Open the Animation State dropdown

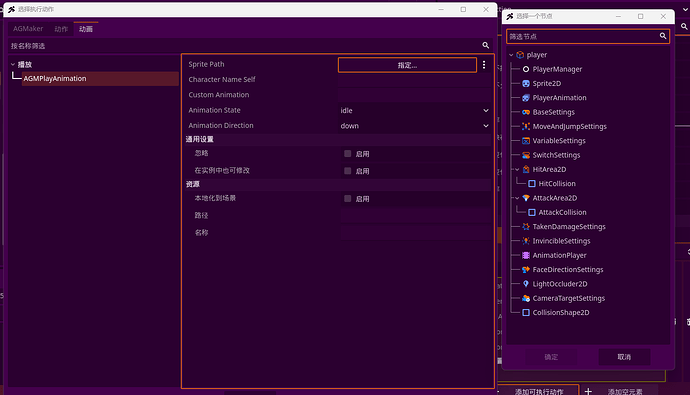click(x=415, y=110)
